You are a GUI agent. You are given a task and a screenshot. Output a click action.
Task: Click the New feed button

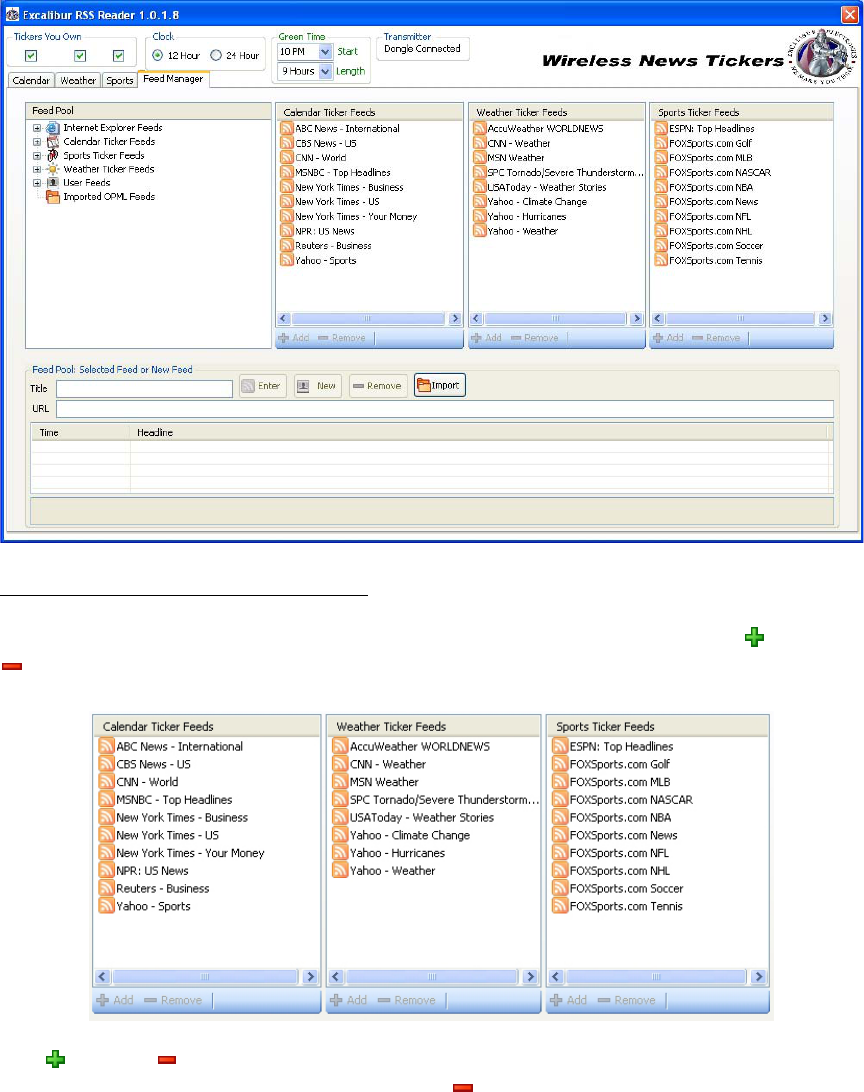coord(317,386)
